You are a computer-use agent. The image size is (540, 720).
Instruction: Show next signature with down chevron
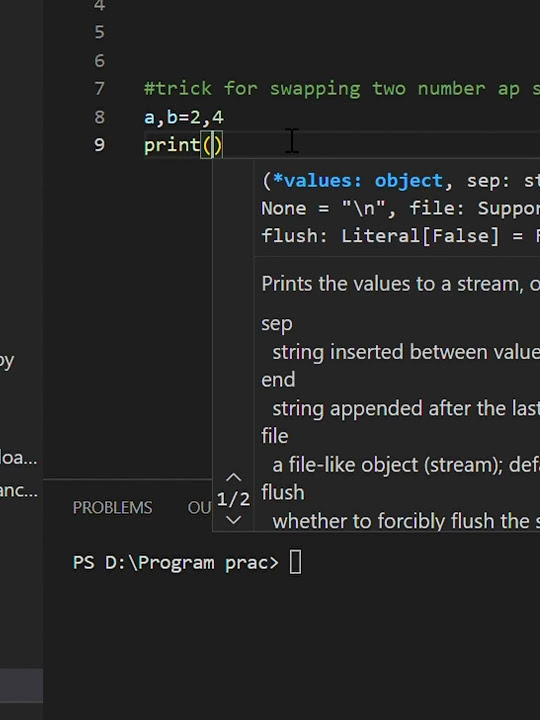click(234, 520)
